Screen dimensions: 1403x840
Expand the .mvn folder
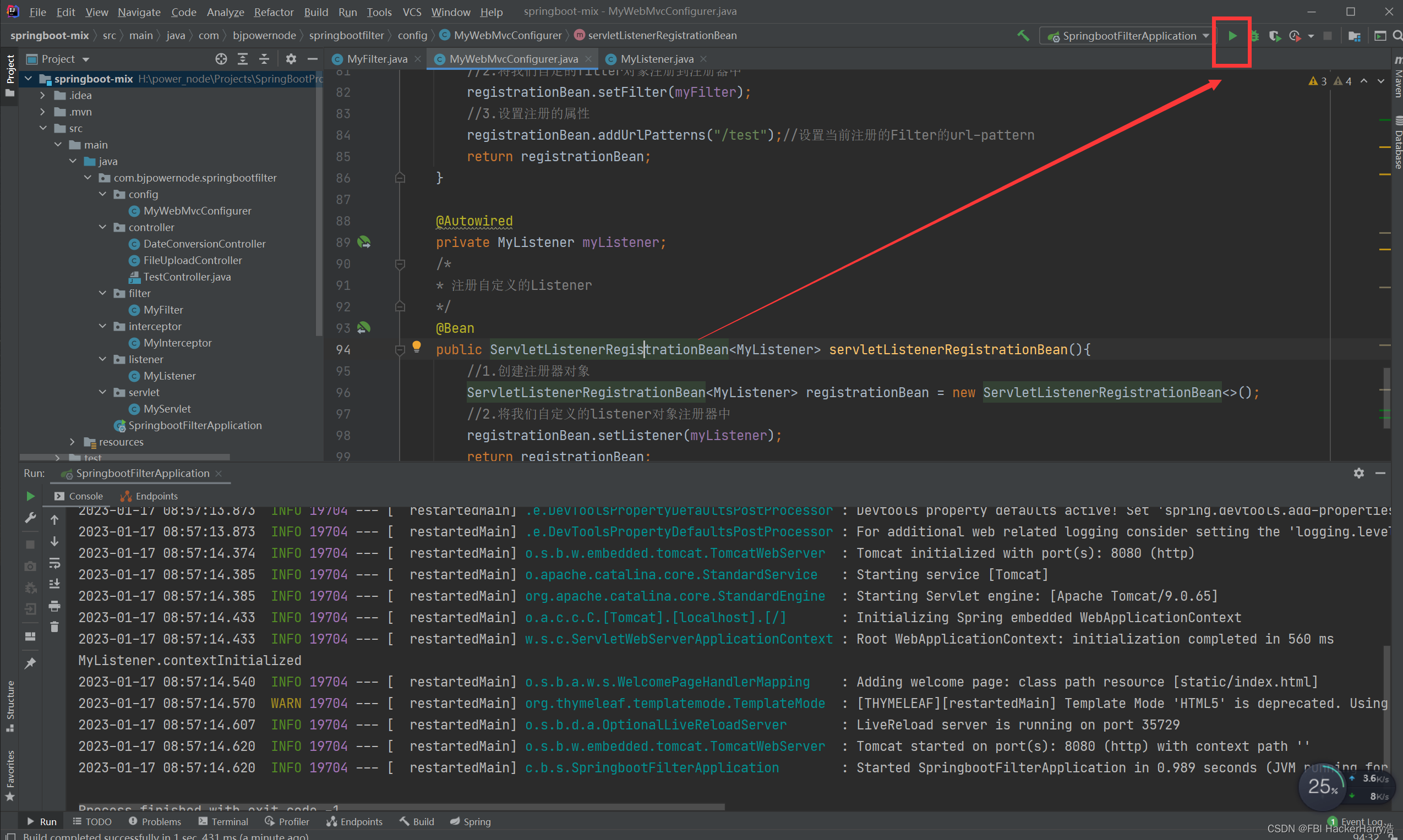(x=42, y=112)
